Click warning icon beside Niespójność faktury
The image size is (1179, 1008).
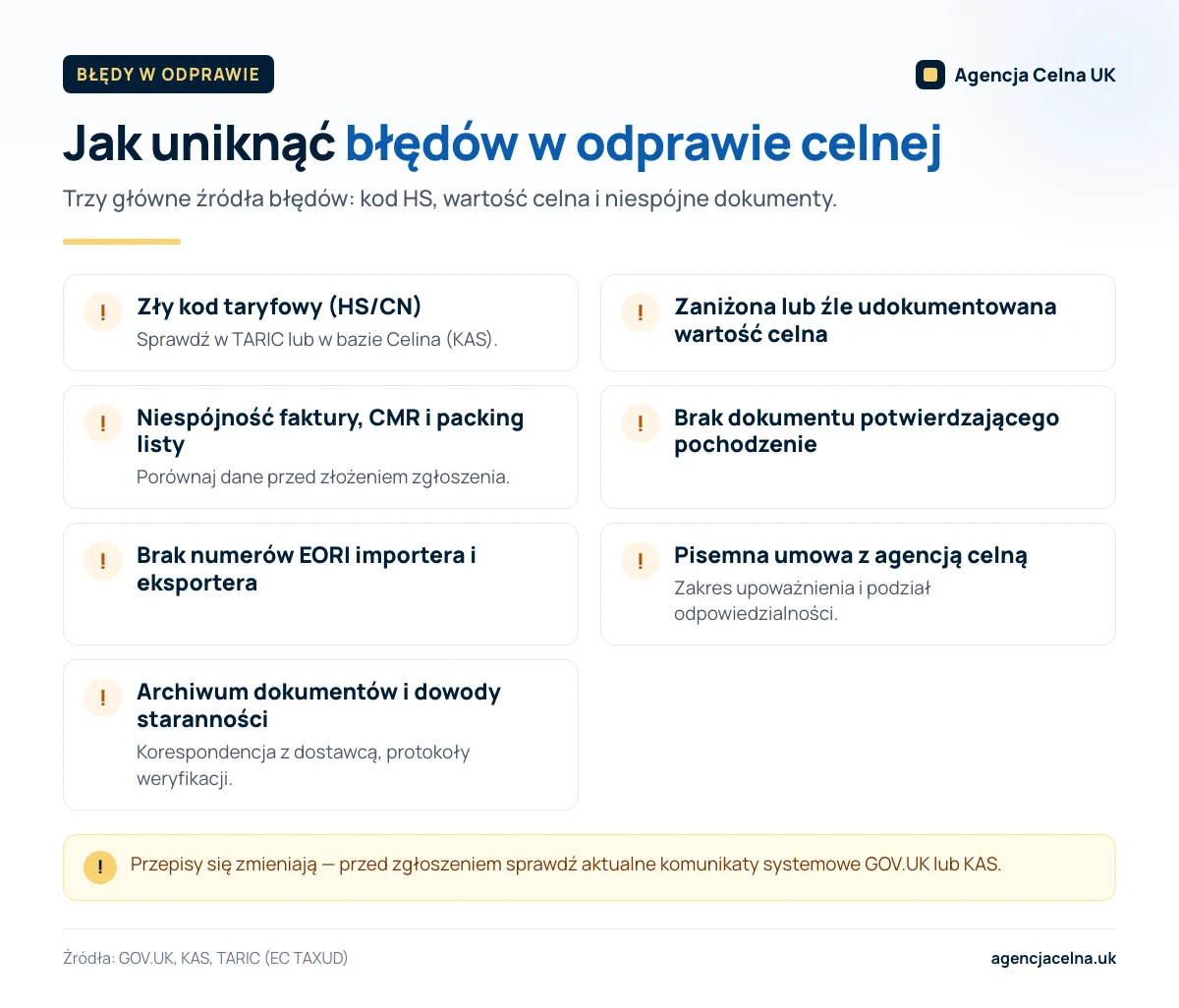(x=103, y=424)
